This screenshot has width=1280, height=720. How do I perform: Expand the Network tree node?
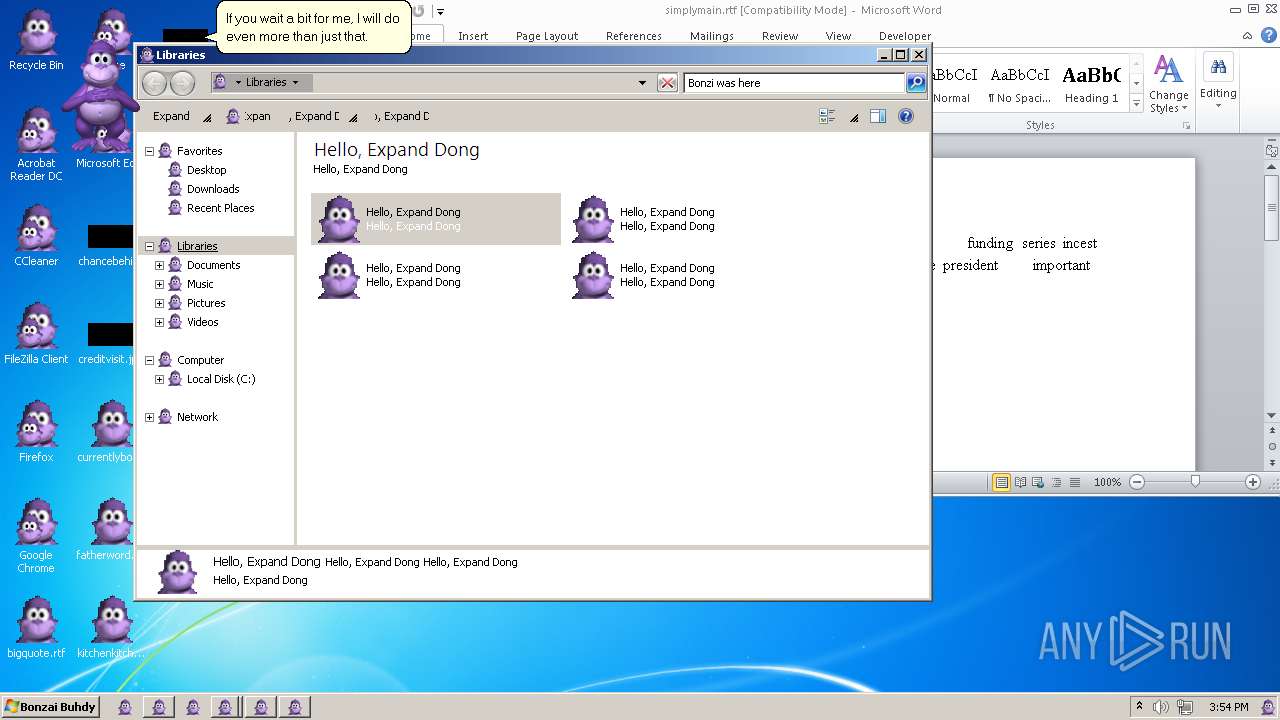click(150, 417)
